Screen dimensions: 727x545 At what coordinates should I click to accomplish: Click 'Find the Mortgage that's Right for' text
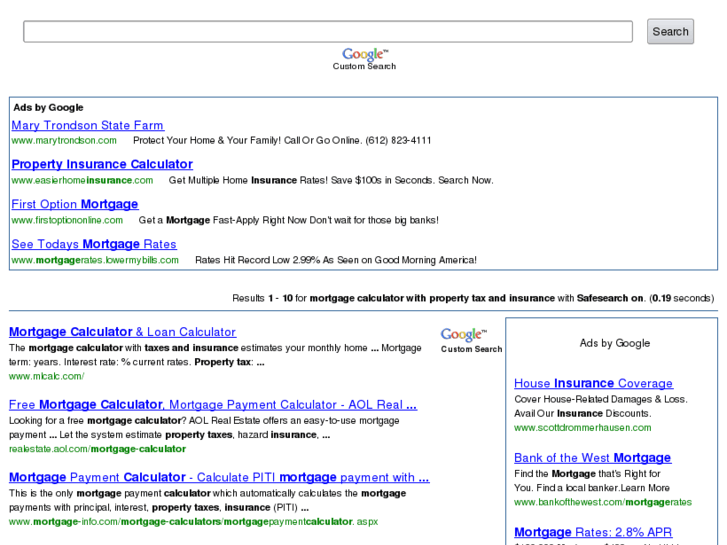click(587, 474)
